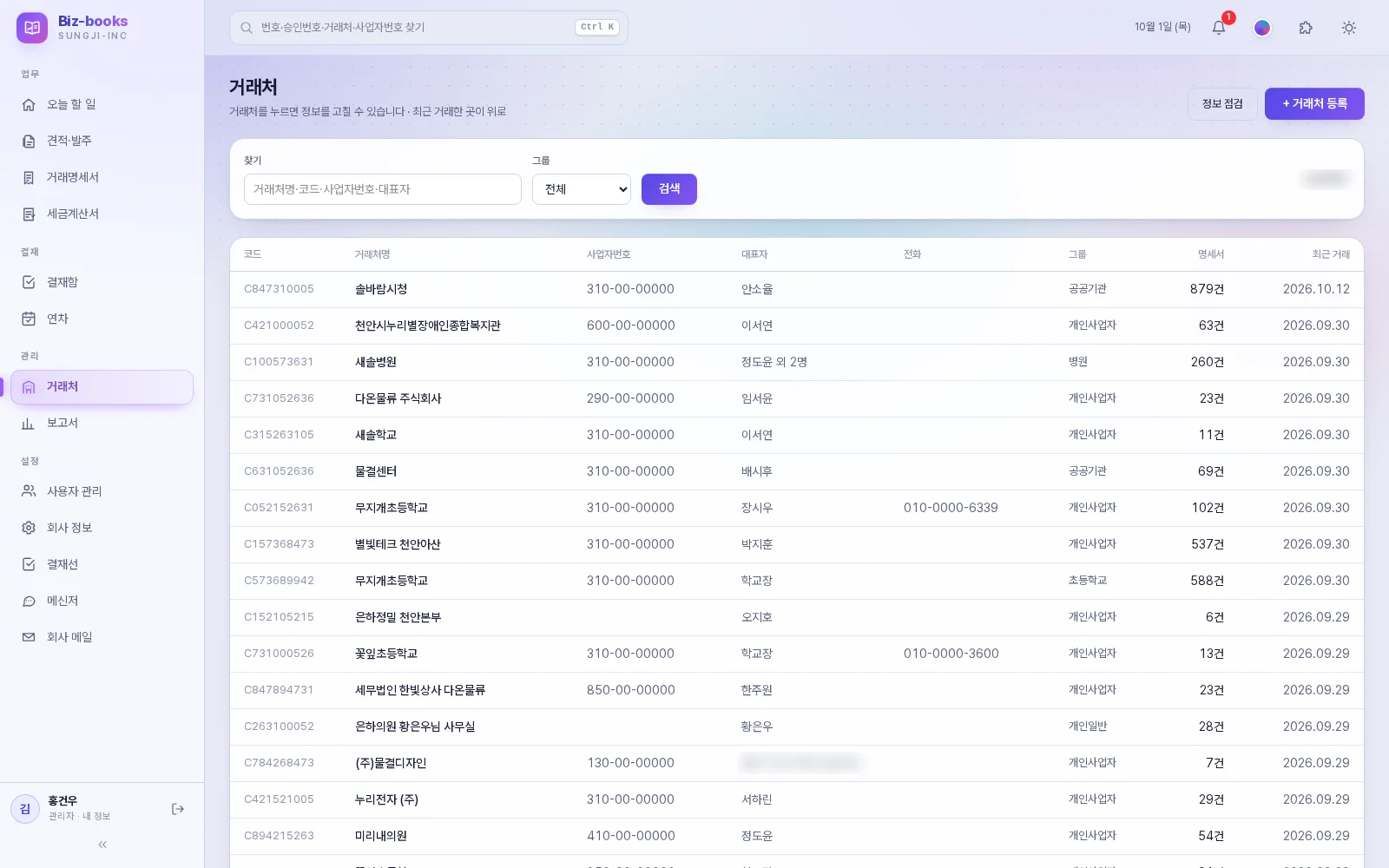Viewport: 1389px width, 868px height.
Task: Click the logout arrow icon near 홍건우
Action: (x=178, y=809)
